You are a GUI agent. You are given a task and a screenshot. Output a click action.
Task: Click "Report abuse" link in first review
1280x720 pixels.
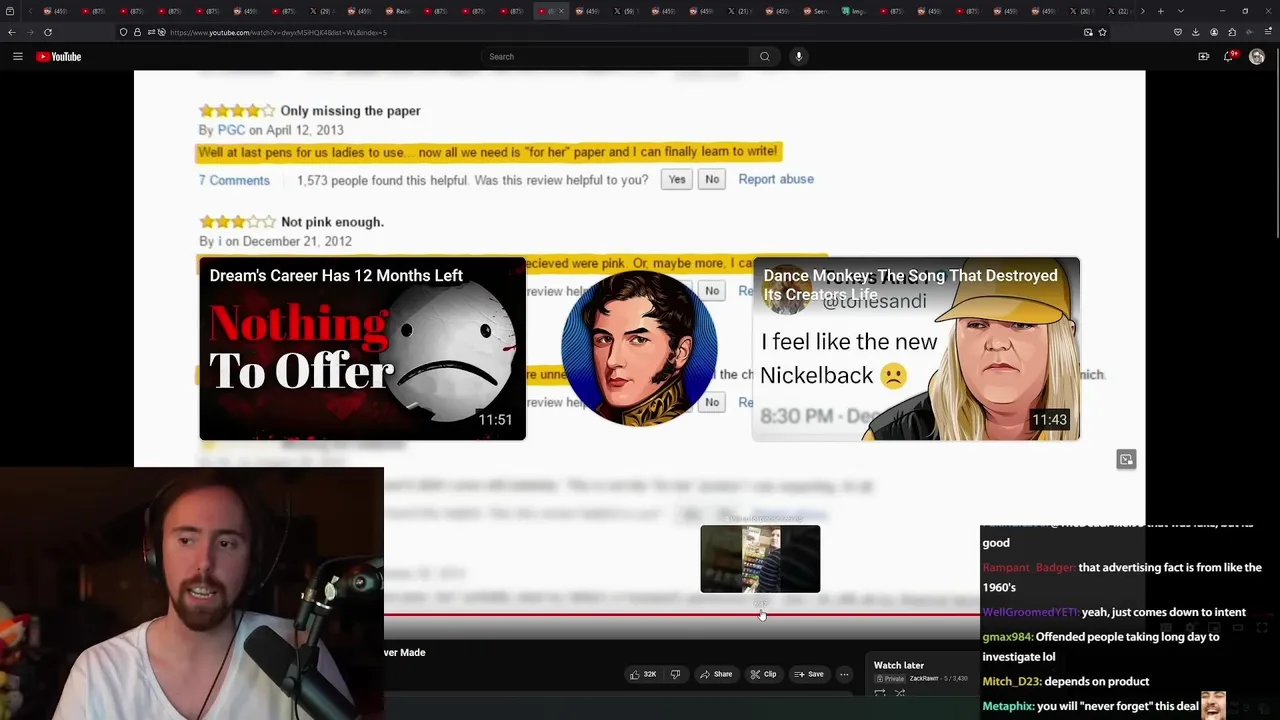point(776,179)
